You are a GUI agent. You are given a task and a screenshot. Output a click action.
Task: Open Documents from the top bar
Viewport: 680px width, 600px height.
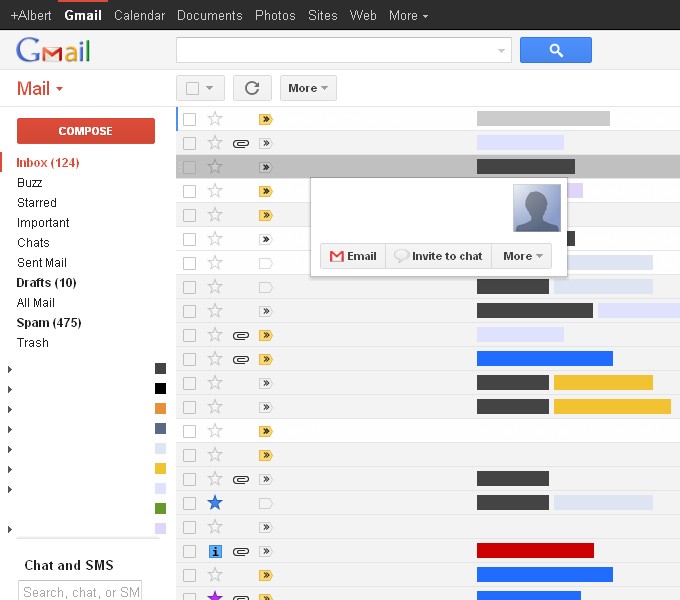(209, 16)
